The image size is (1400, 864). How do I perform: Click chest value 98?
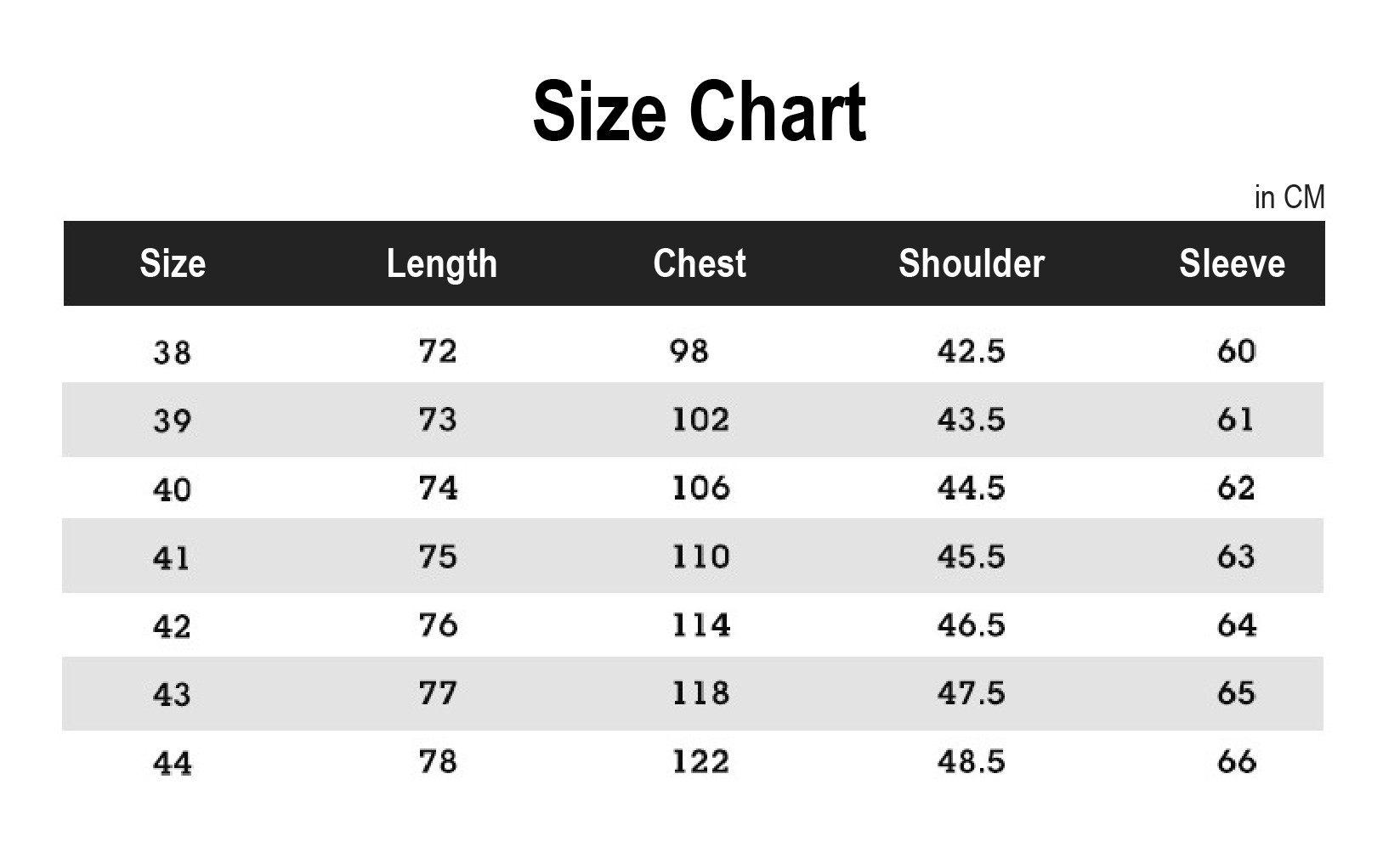coord(689,351)
